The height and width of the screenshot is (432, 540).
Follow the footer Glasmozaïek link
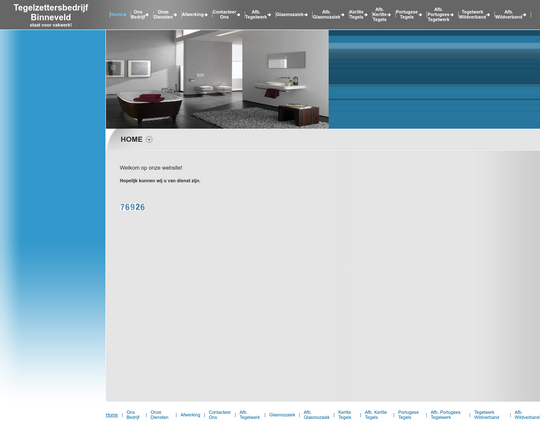282,415
